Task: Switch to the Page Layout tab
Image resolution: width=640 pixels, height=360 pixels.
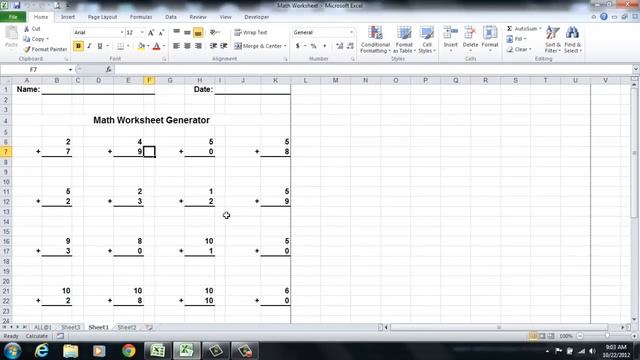Action: click(x=102, y=17)
